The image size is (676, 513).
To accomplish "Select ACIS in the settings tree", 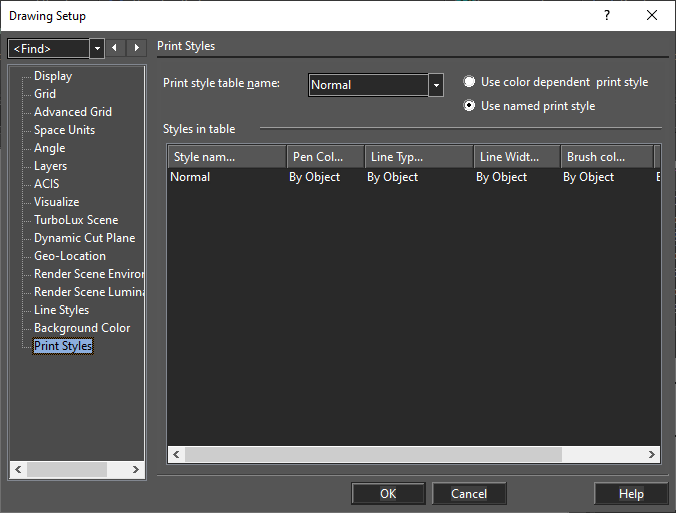I will coord(47,184).
